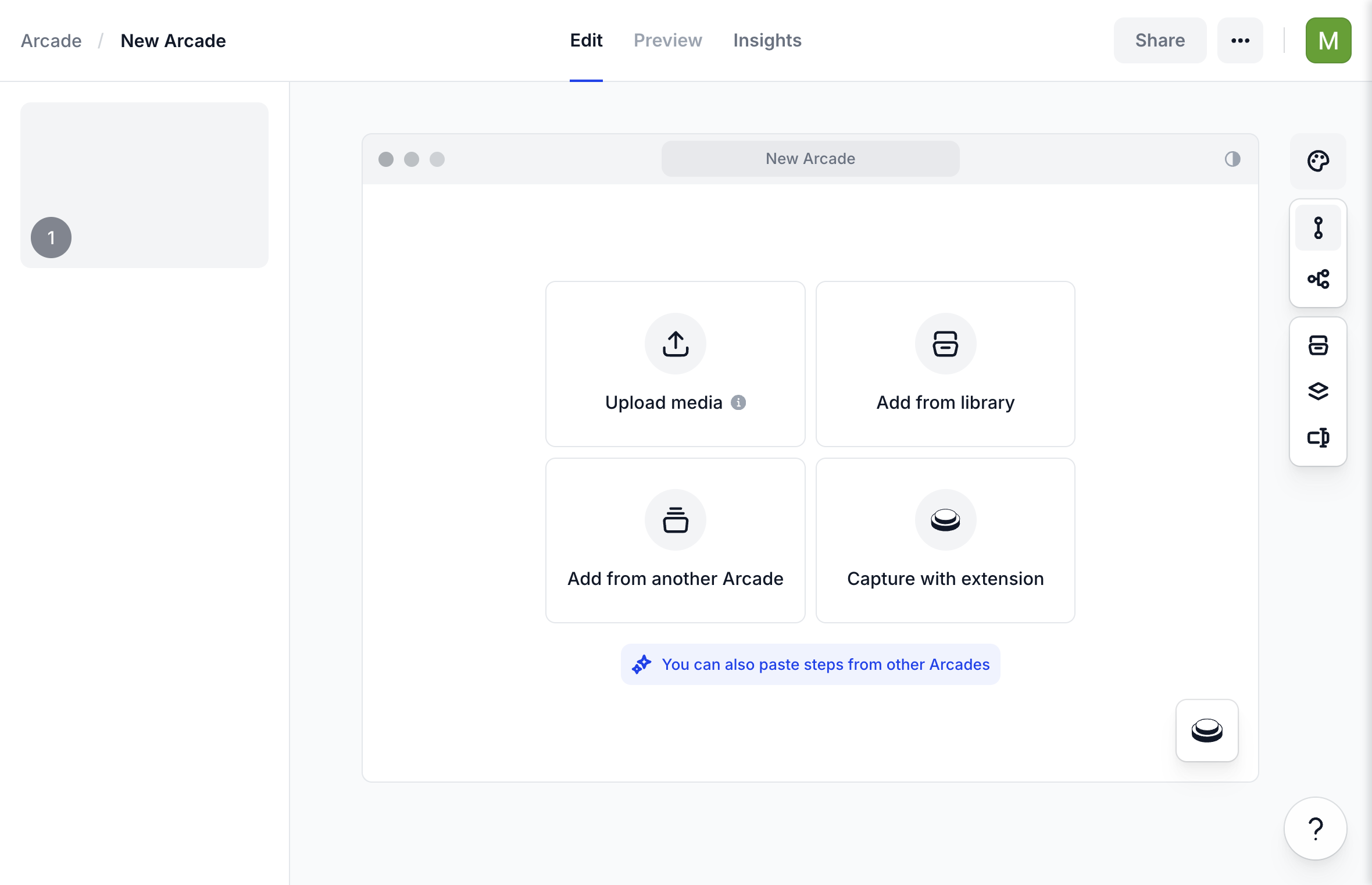Toggle the database/capture icon in sidebar
Image resolution: width=1372 pixels, height=885 pixels.
click(x=1320, y=344)
